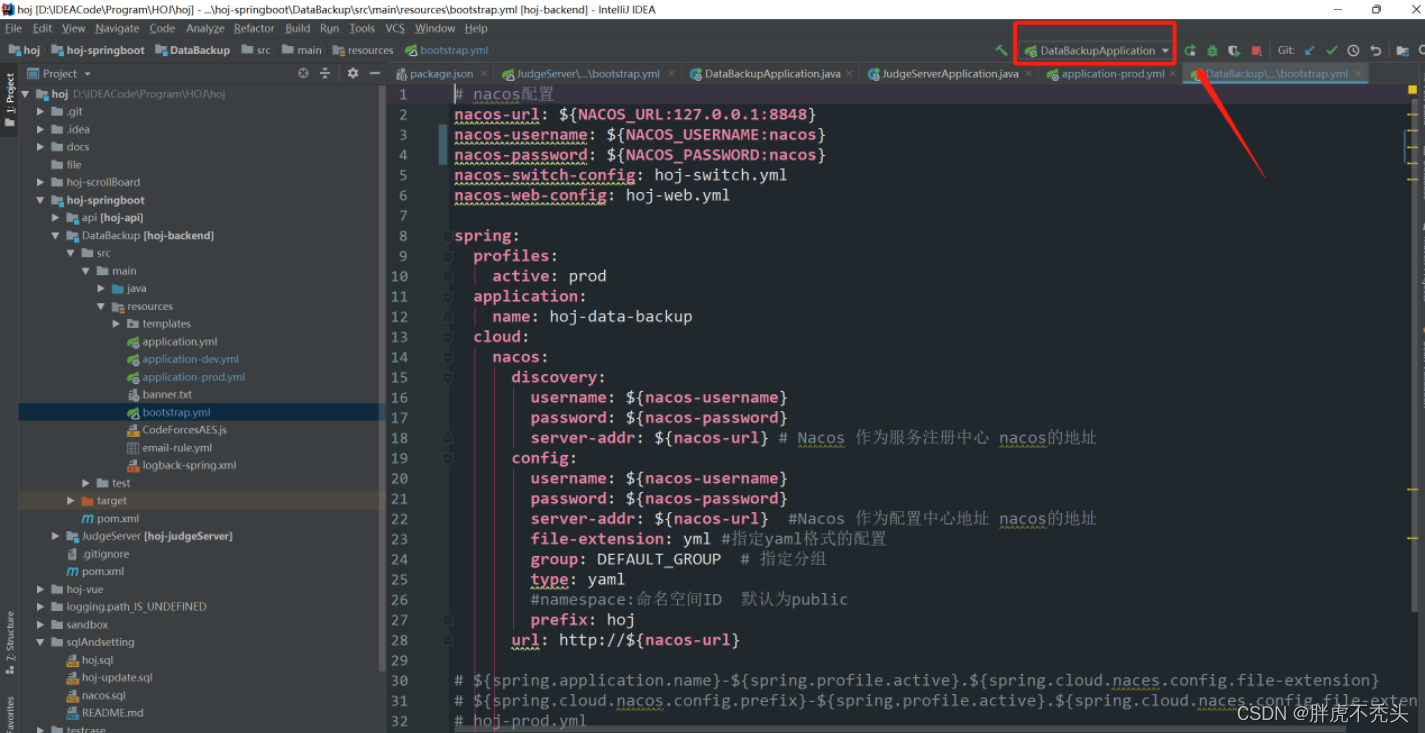
Task: Close the package.json editor tab
Action: click(483, 73)
